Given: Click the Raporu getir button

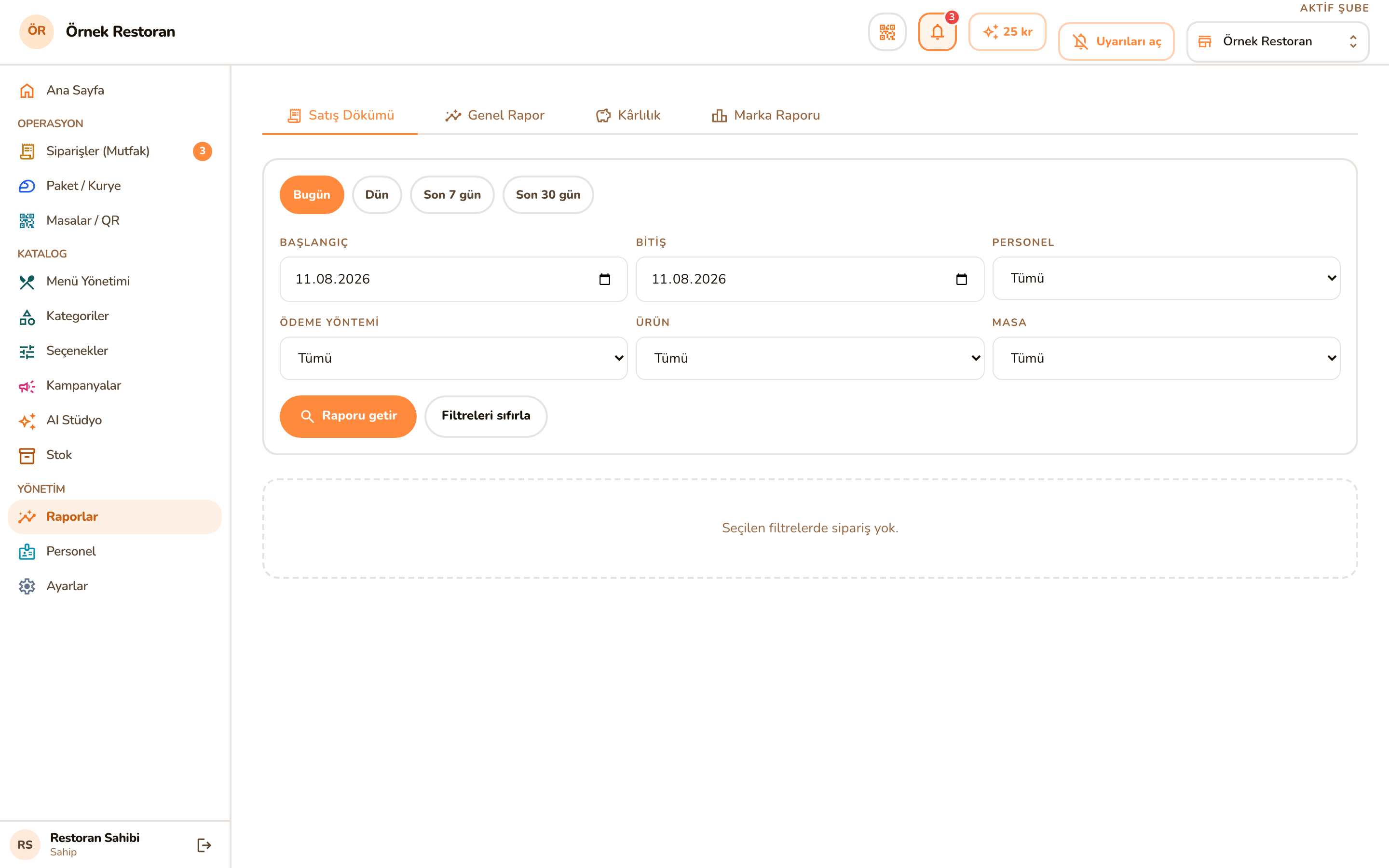Looking at the screenshot, I should (348, 416).
